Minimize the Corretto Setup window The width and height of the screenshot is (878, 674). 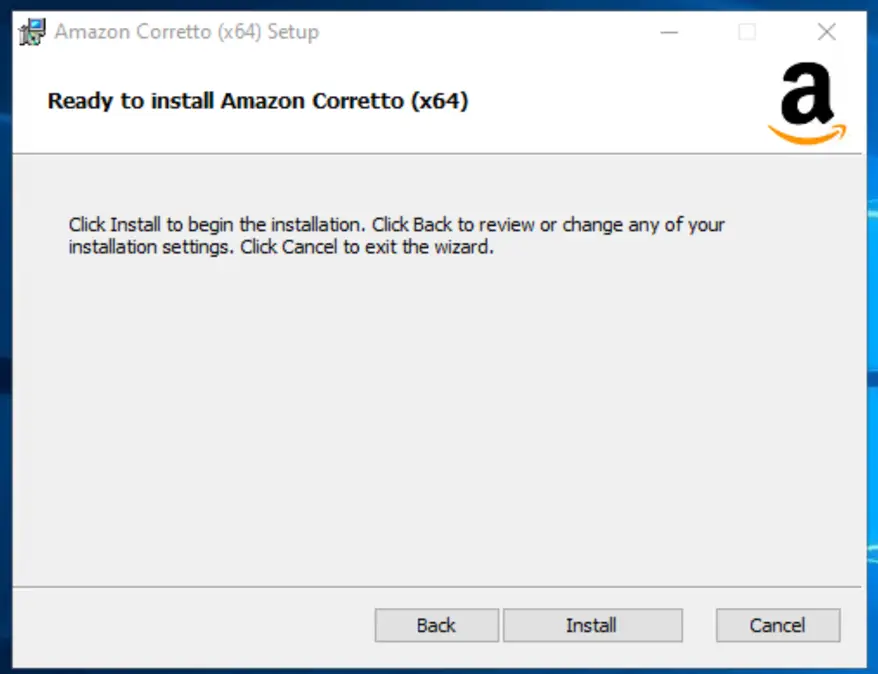(x=669, y=32)
